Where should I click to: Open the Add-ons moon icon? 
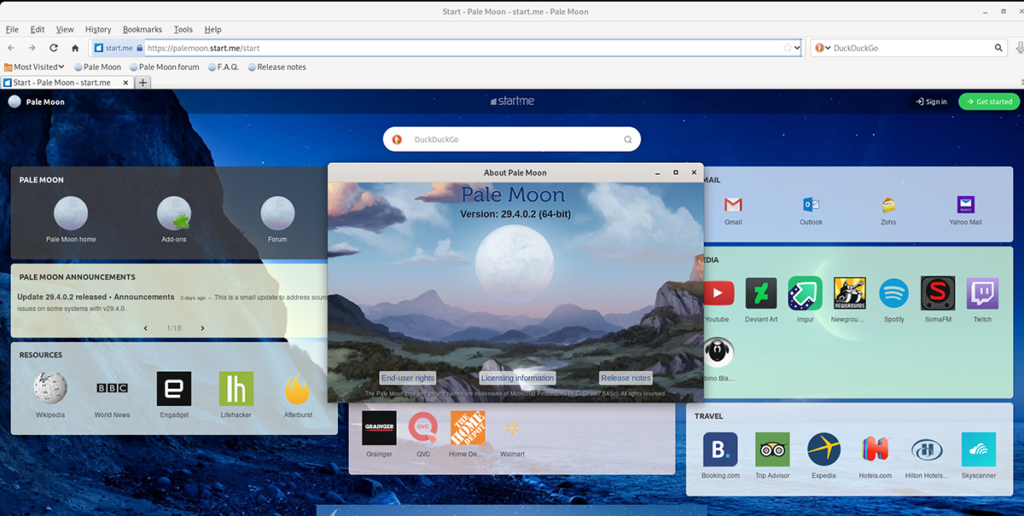pyautogui.click(x=174, y=213)
